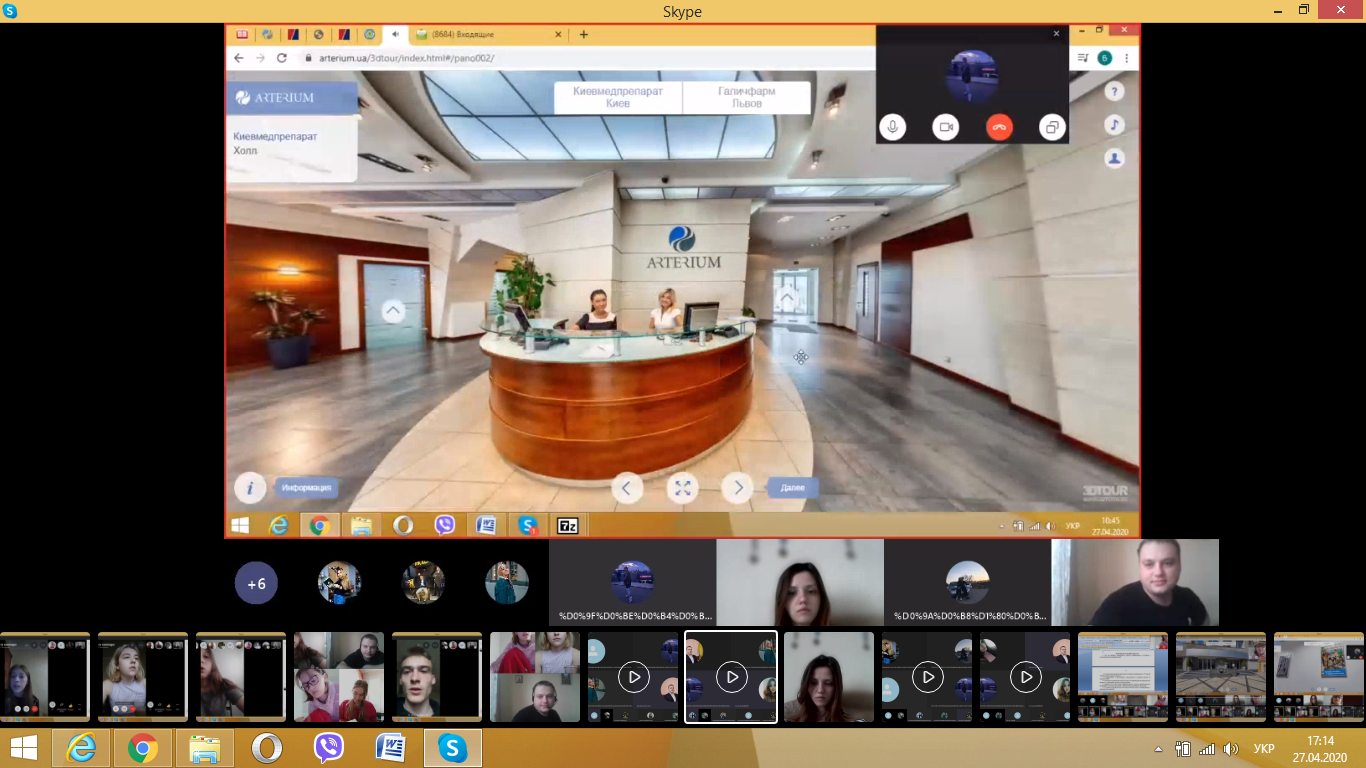The width and height of the screenshot is (1366, 768).
Task: Open Viber from the main Windows taskbar
Action: point(329,748)
